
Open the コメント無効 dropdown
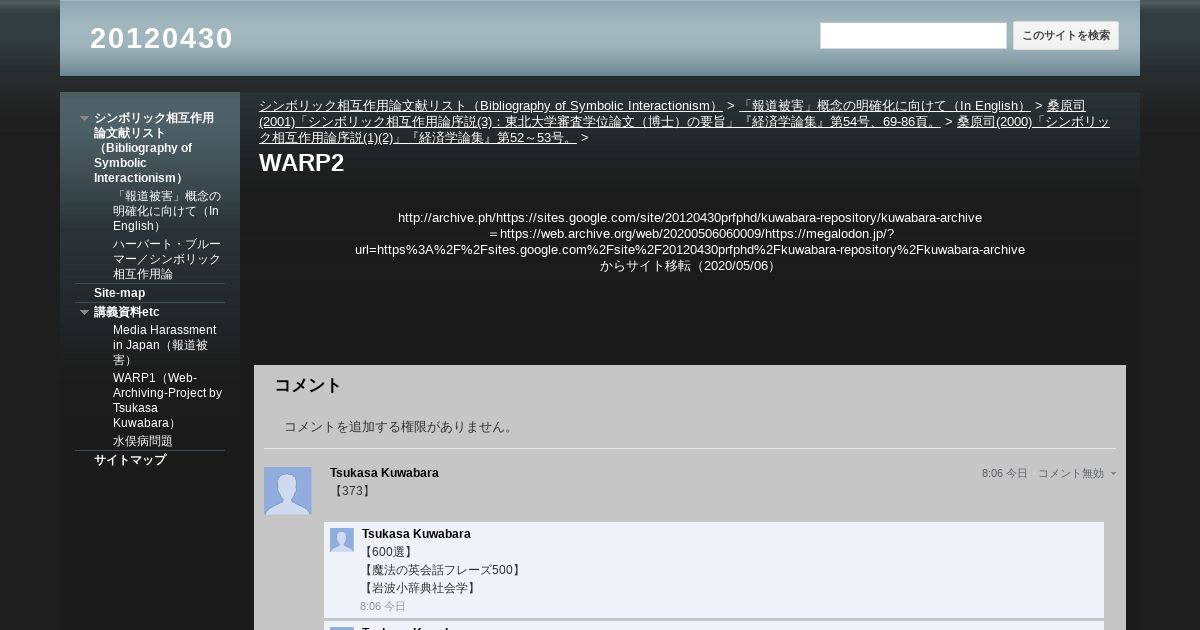click(x=1077, y=474)
